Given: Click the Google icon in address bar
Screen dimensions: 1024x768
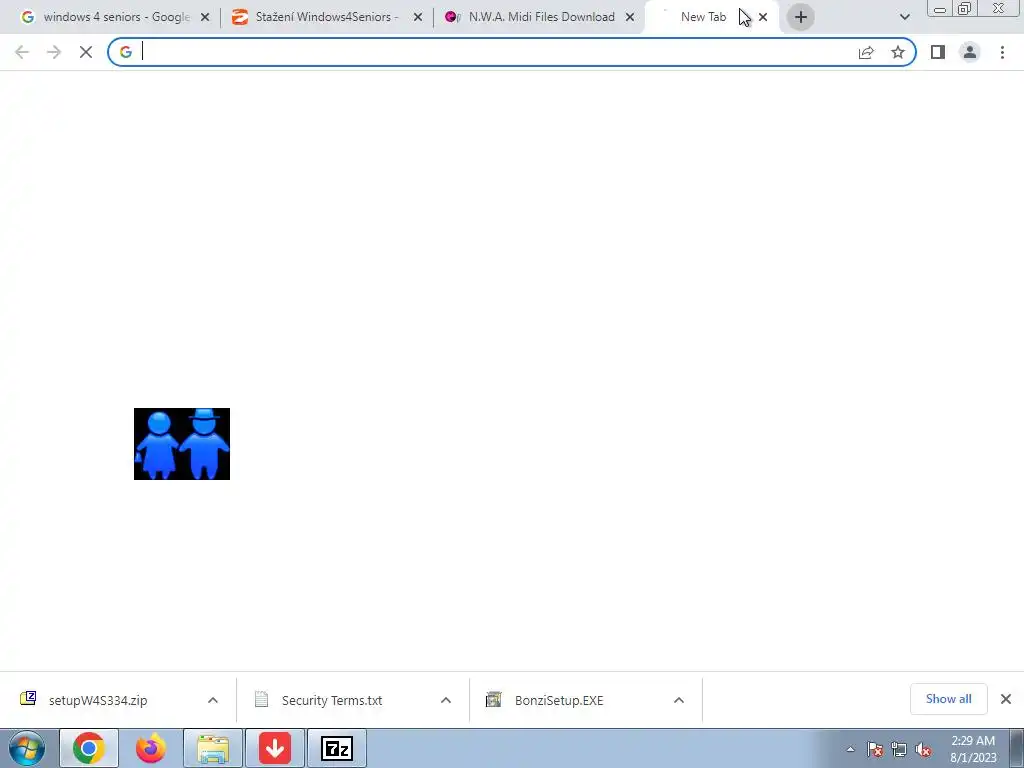Looking at the screenshot, I should (x=126, y=52).
